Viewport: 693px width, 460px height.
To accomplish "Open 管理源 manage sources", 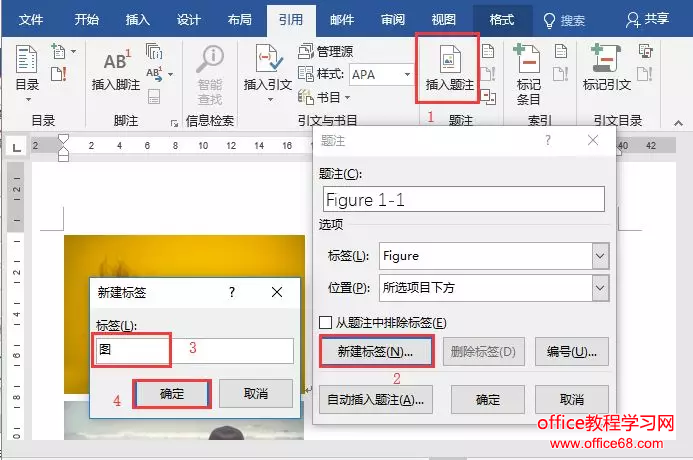I will 326,51.
